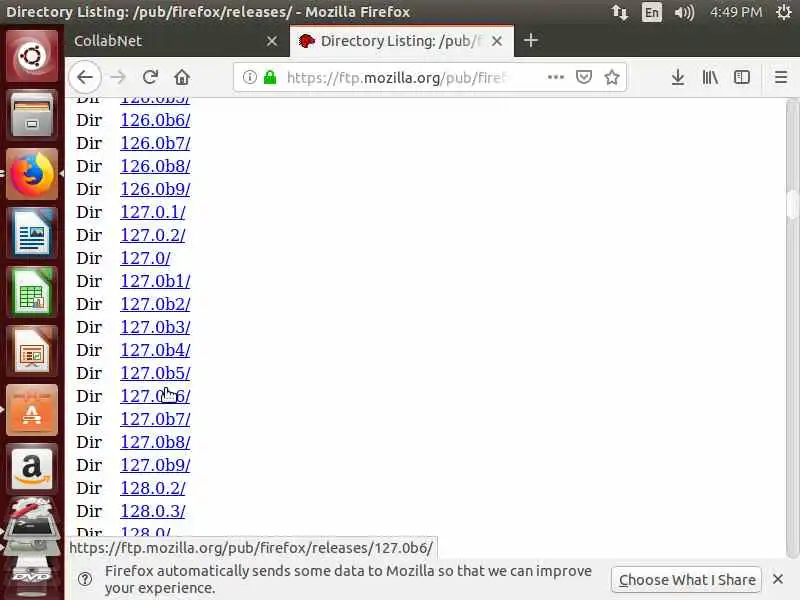Navigate to the 127.0b7/ folder
800x600 pixels.
point(155,419)
